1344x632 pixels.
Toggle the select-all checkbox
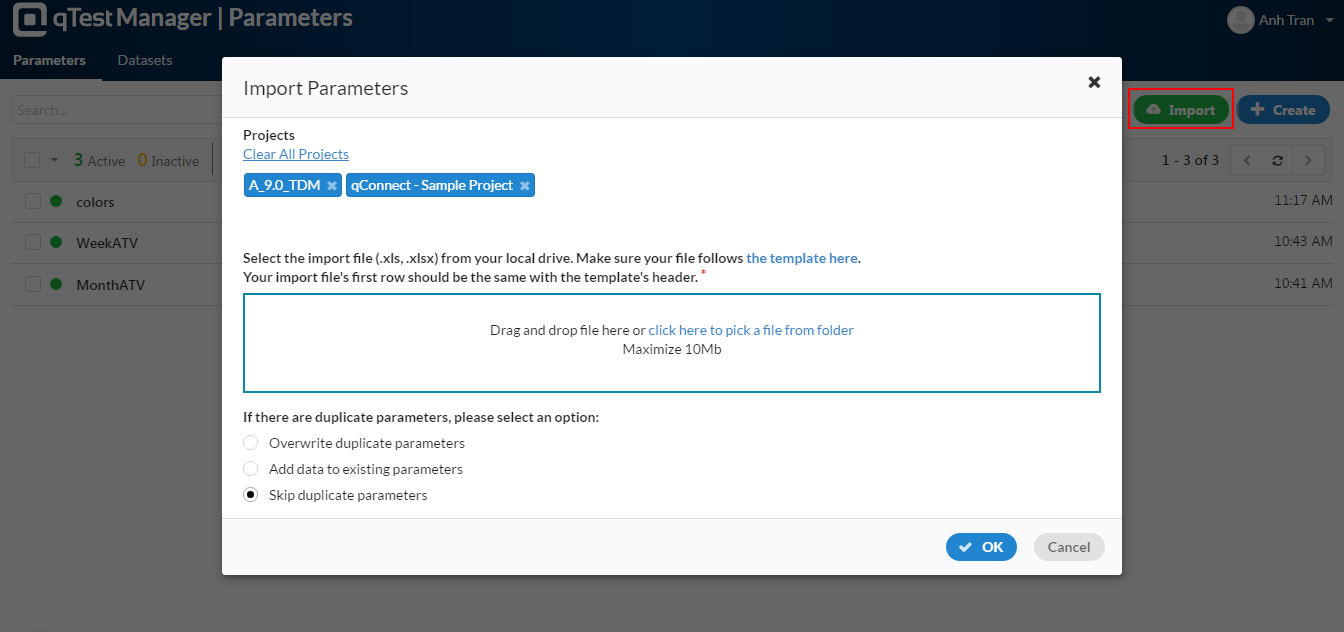[33, 160]
